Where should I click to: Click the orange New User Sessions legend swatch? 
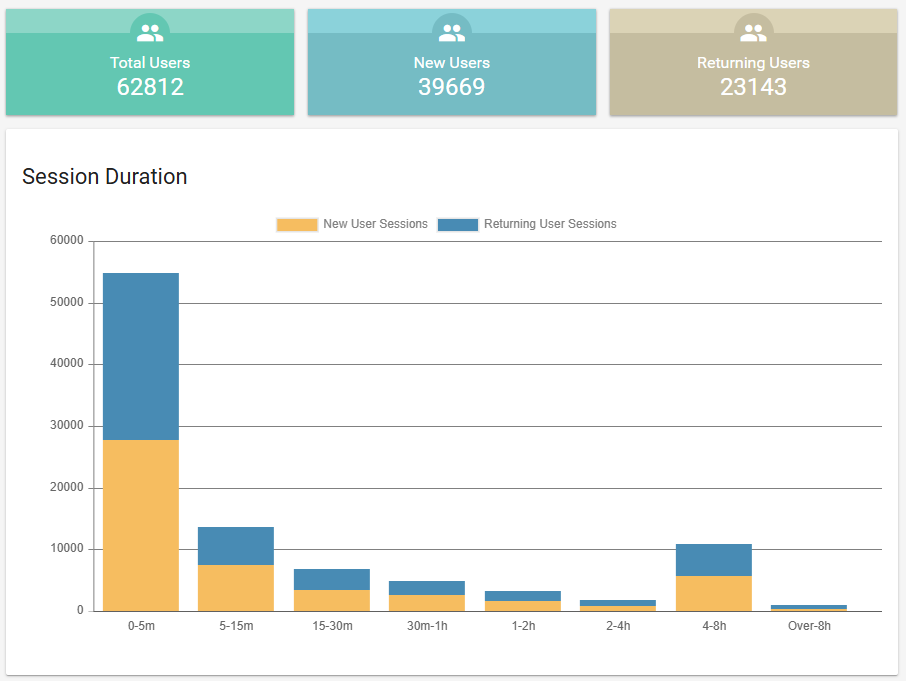pos(297,224)
